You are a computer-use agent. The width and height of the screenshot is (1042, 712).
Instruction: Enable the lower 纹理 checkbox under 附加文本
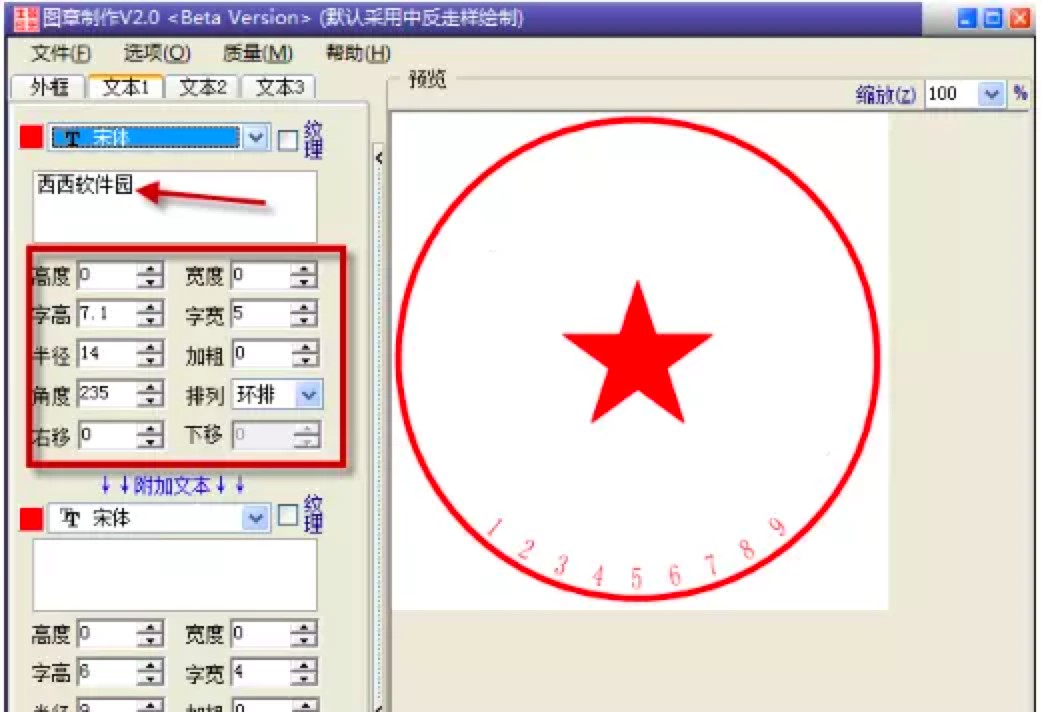click(x=288, y=515)
